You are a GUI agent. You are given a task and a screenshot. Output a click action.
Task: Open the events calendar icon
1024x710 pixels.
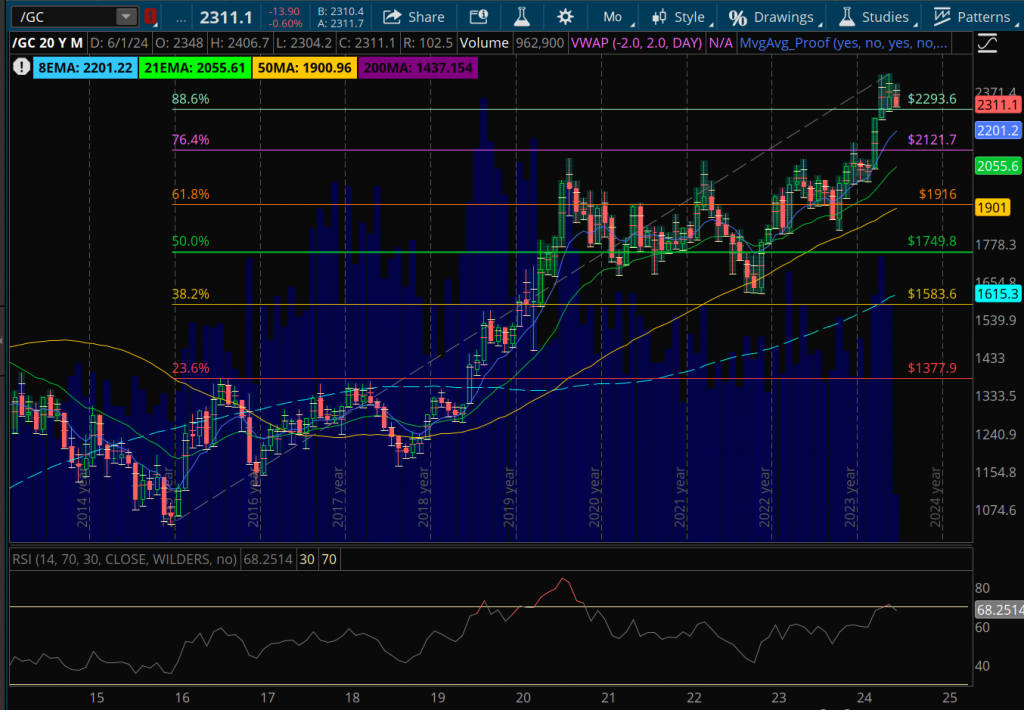coord(479,16)
